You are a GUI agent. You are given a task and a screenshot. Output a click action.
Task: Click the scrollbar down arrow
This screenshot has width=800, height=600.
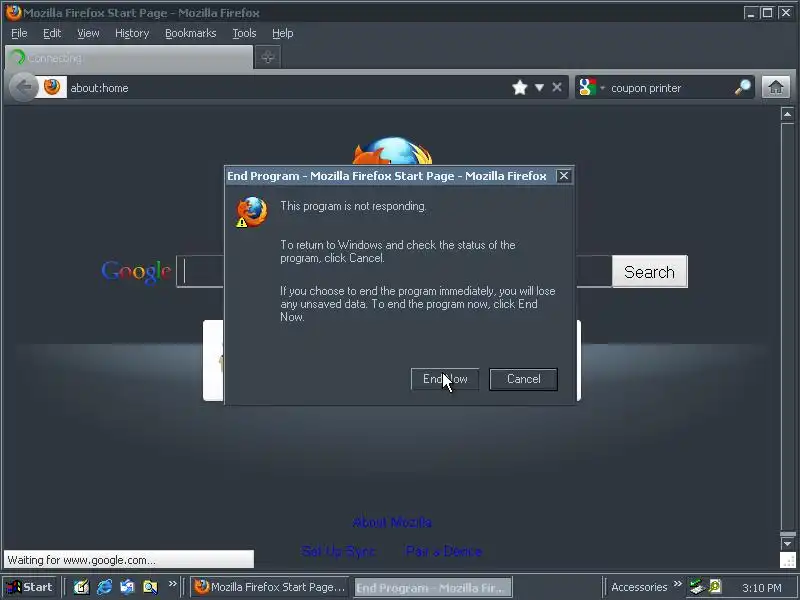(x=787, y=543)
